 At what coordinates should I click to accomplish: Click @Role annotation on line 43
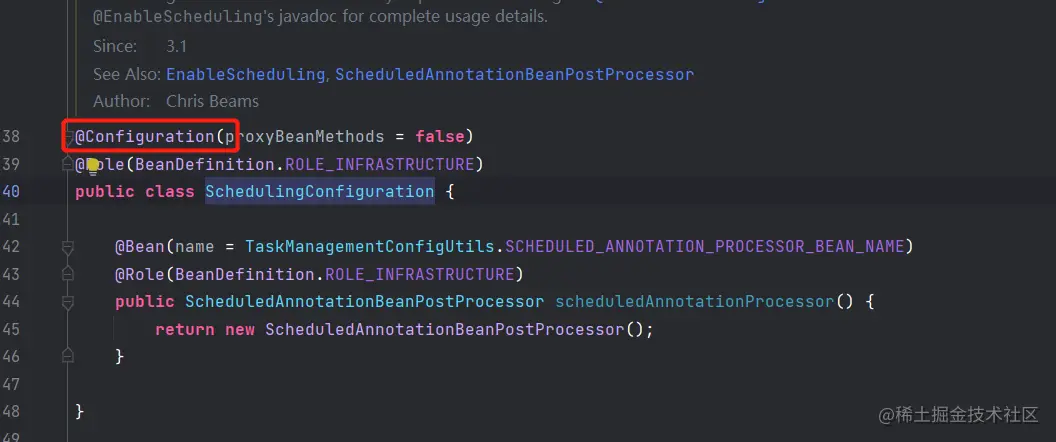tap(140, 274)
